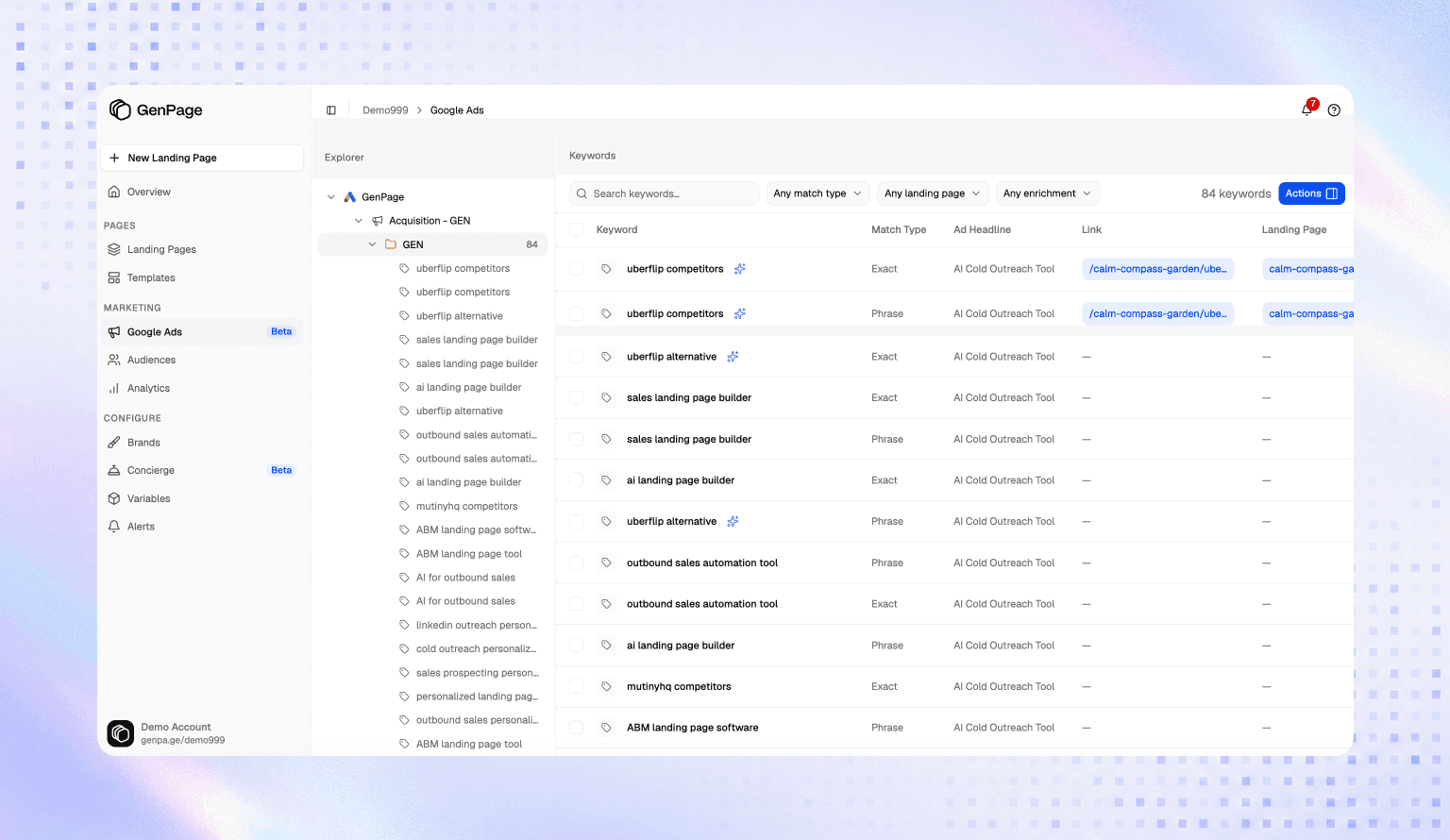Click the blue Actions button

click(1311, 193)
